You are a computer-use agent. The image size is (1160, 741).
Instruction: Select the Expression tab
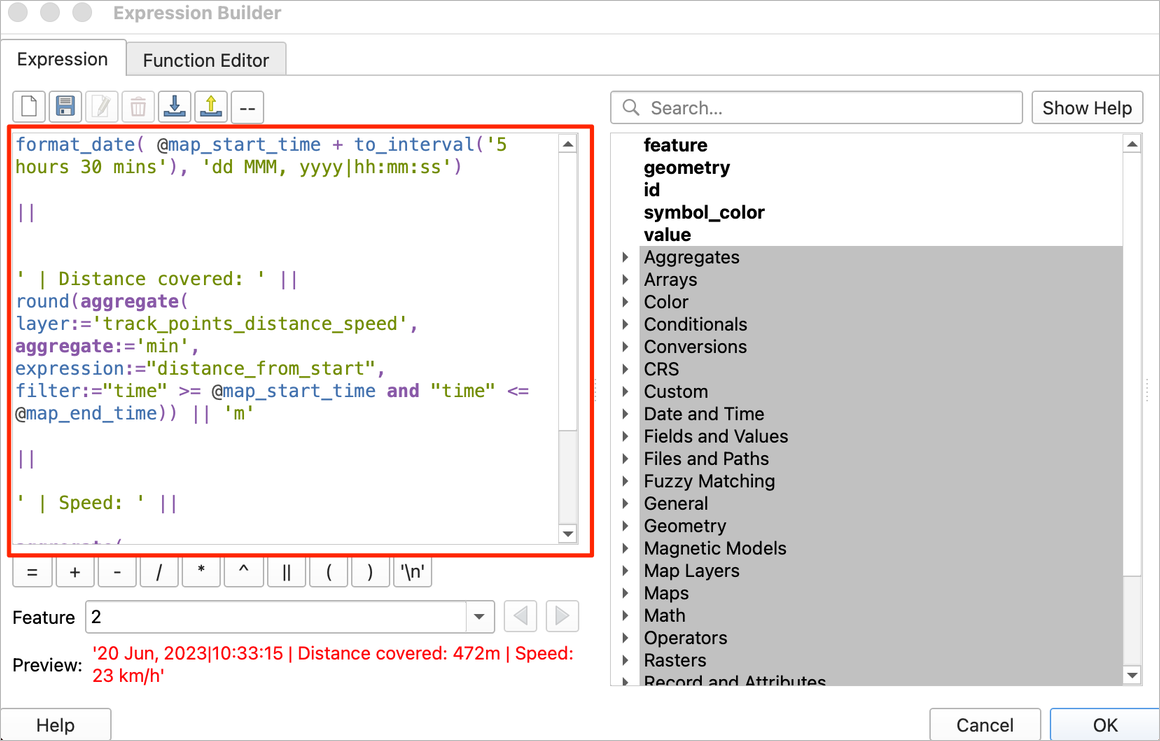point(62,59)
